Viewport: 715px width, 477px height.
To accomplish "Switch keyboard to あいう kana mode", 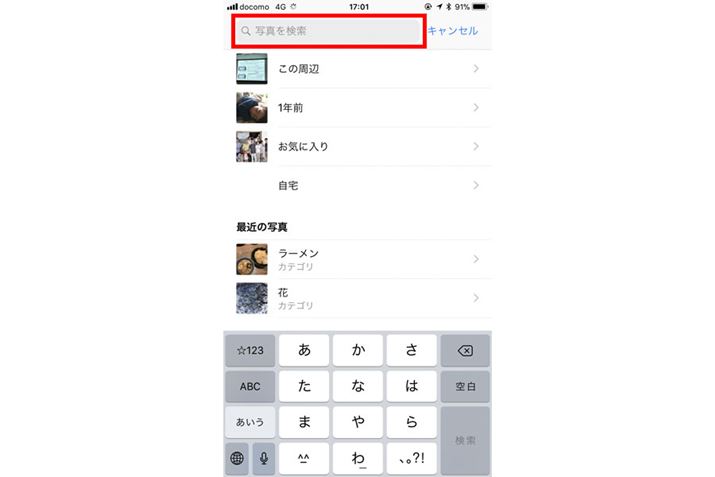I will tap(250, 422).
